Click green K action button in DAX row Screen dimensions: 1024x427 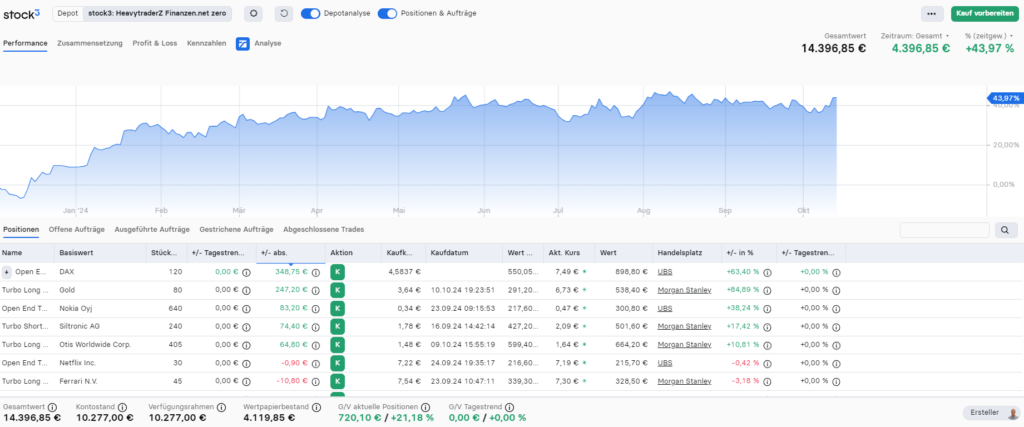click(x=338, y=272)
